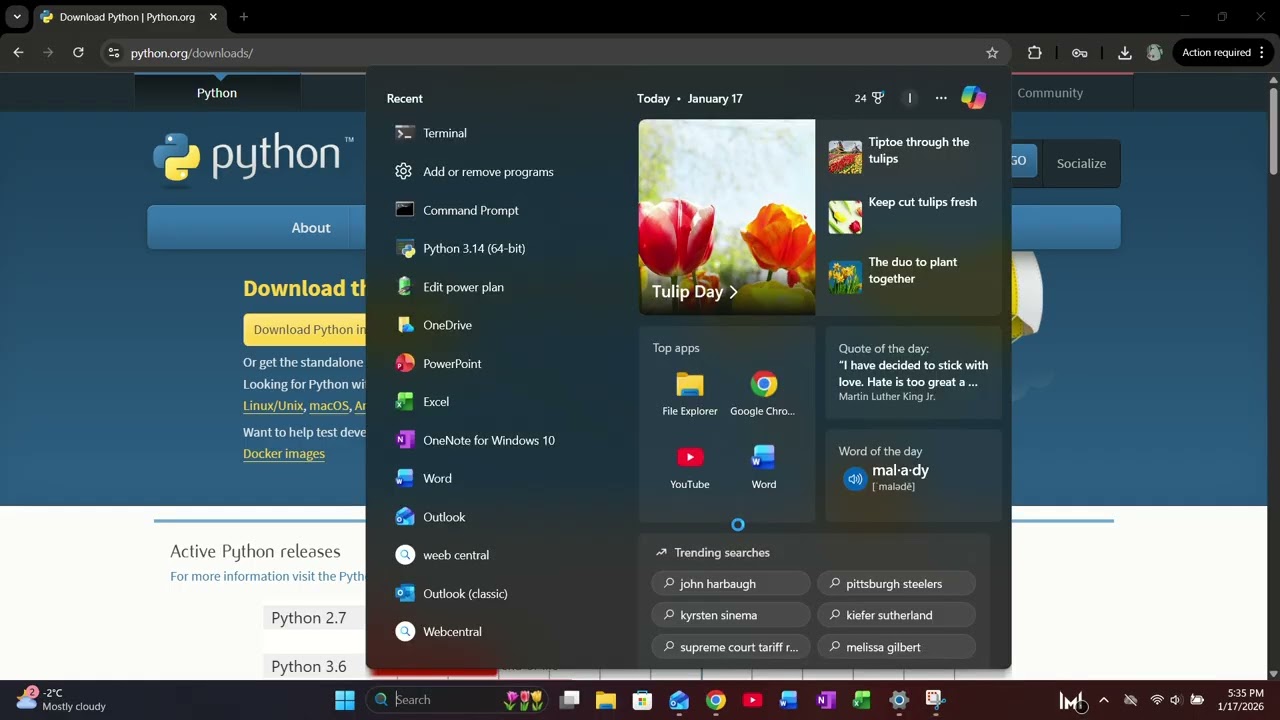The height and width of the screenshot is (720, 1280).
Task: Open Settings gear on taskbar
Action: point(899,700)
